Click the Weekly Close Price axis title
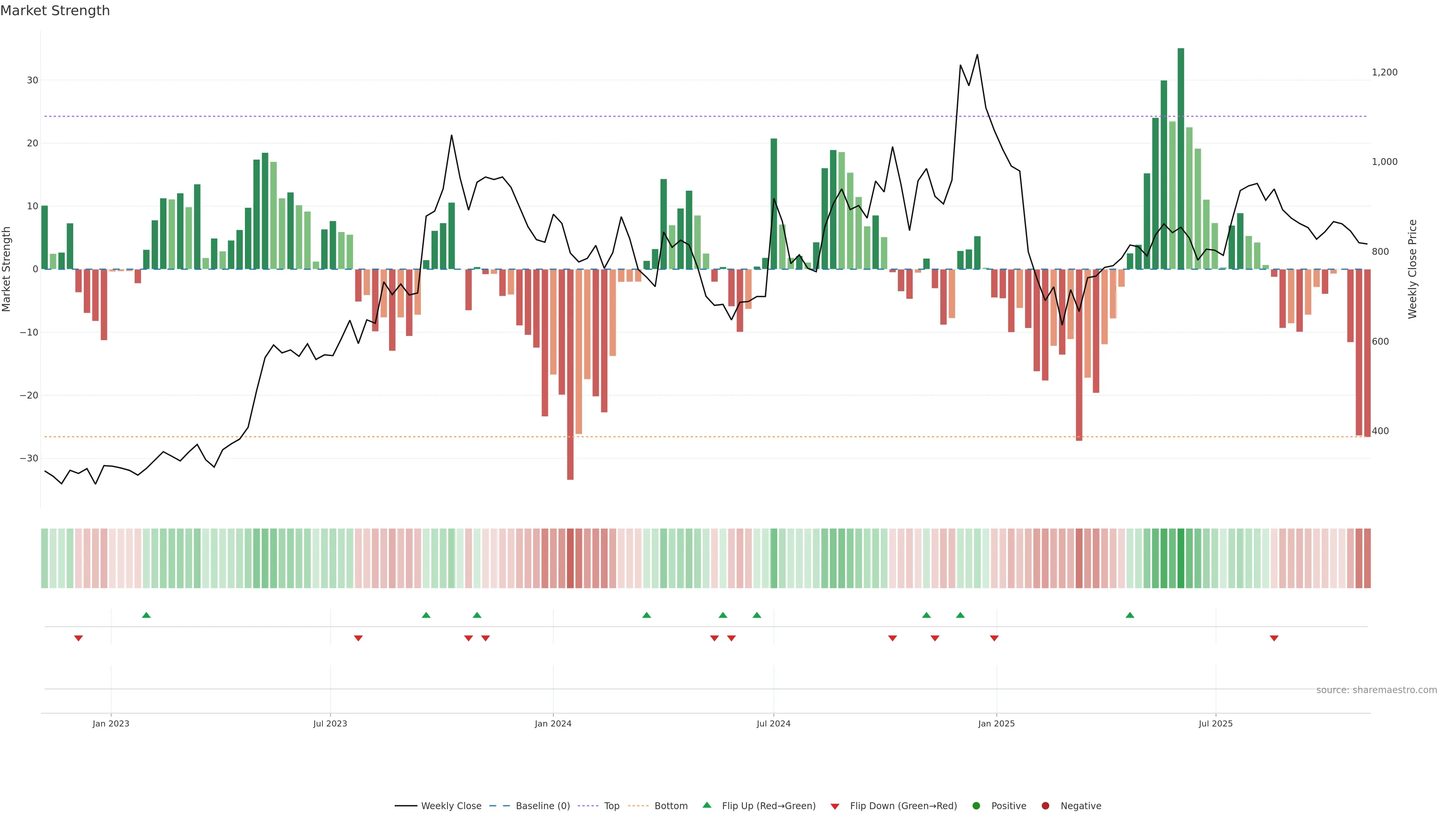Viewport: 1456px width, 819px height. tap(1412, 269)
